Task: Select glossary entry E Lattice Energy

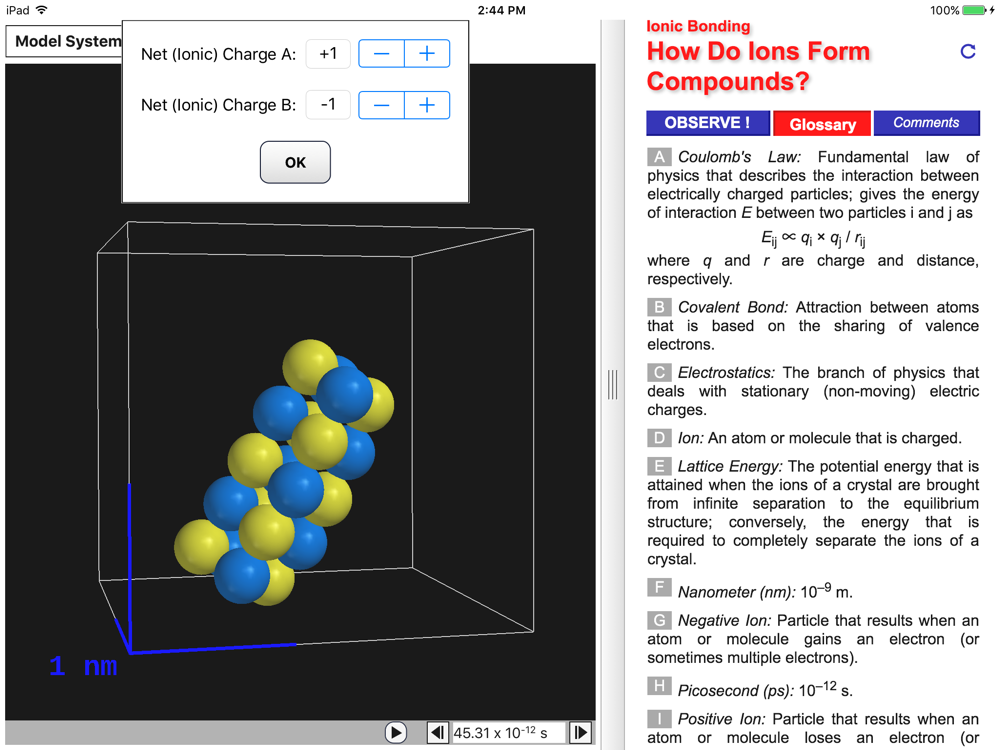Action: (659, 466)
